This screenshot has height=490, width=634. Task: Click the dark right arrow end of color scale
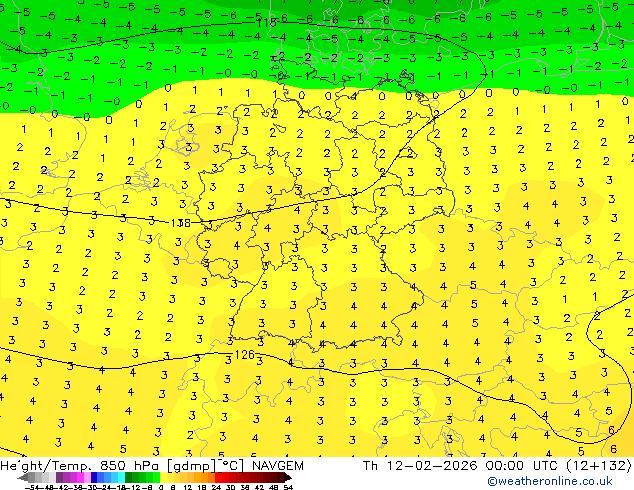tap(288, 478)
